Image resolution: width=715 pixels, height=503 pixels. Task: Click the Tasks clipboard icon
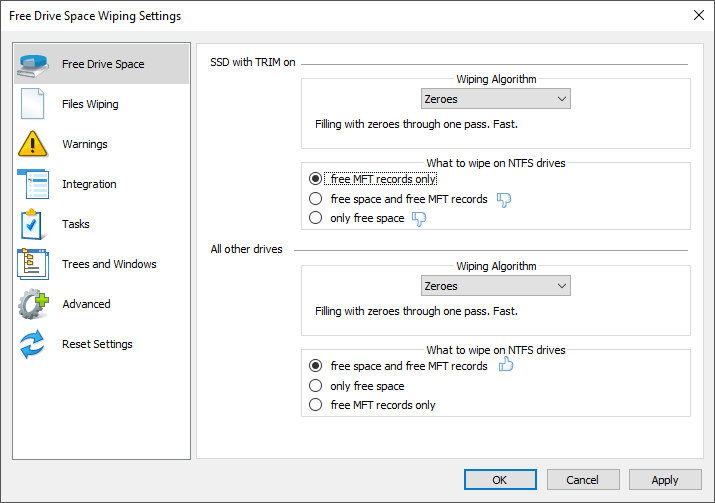32,224
